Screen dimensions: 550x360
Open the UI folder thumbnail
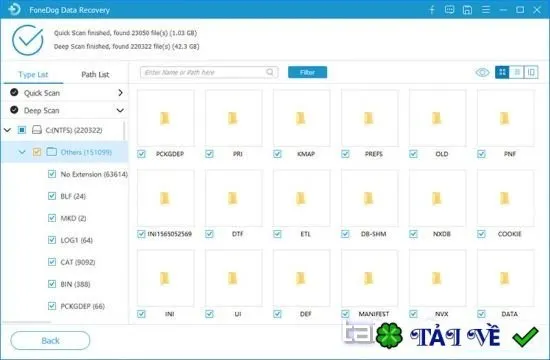233,278
